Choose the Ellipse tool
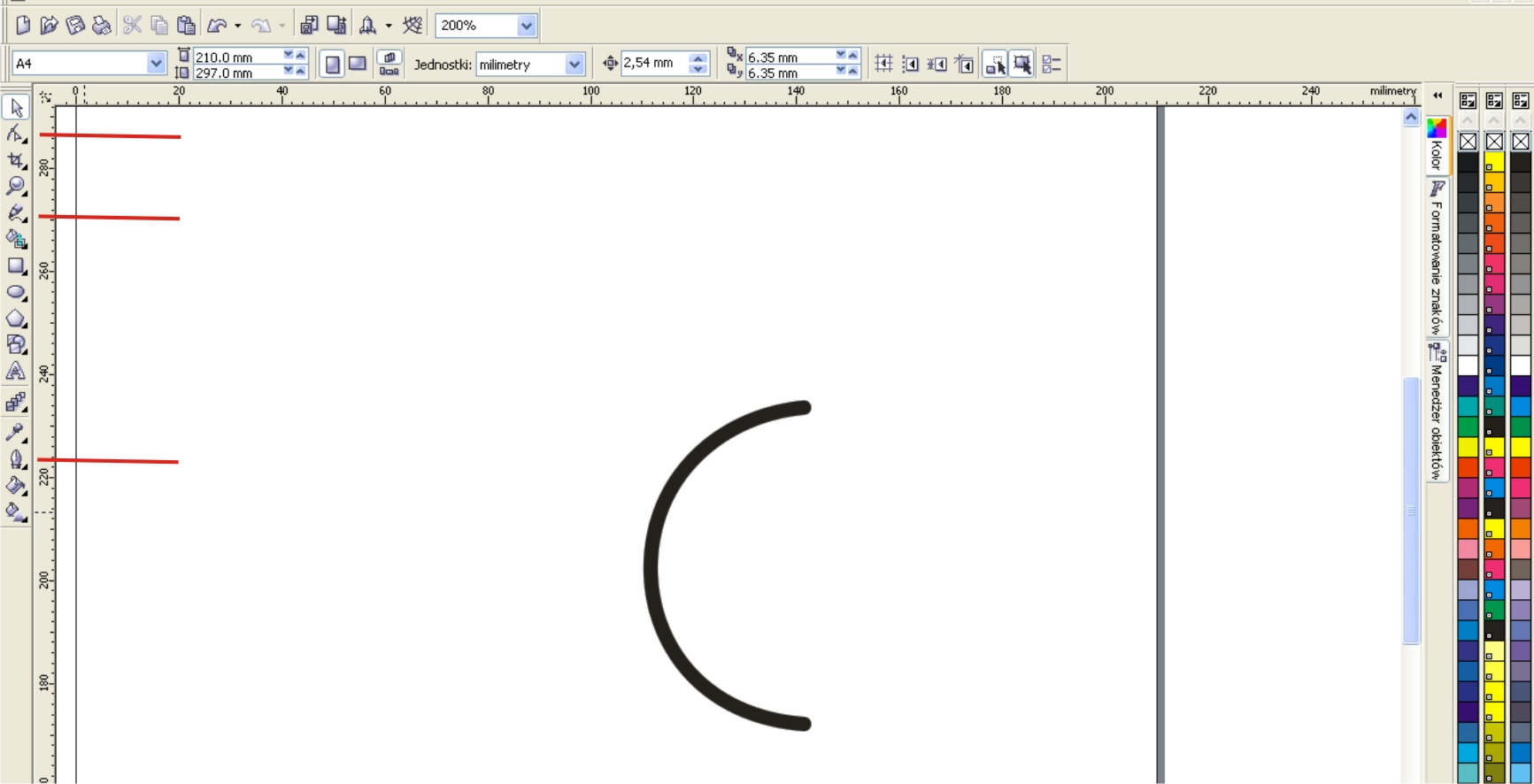The width and height of the screenshot is (1534, 784). 16,292
